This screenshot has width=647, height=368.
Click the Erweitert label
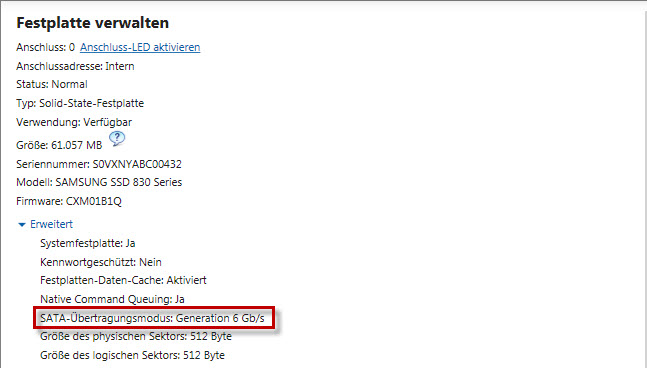[x=51, y=224]
